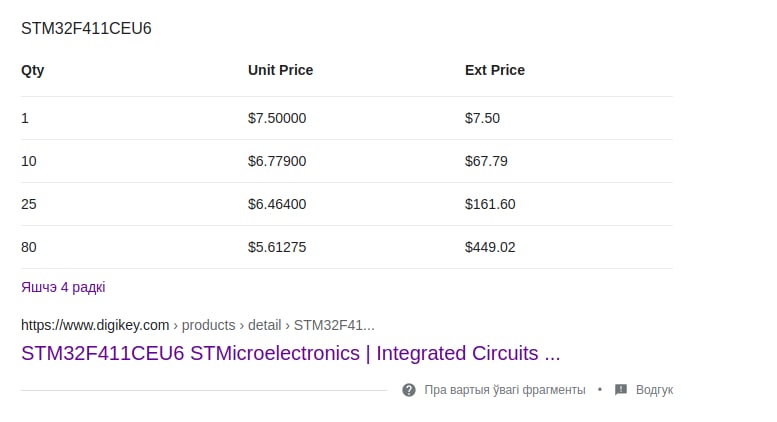Expand 'Яшчэ 4 радкі' more rows link

63,287
